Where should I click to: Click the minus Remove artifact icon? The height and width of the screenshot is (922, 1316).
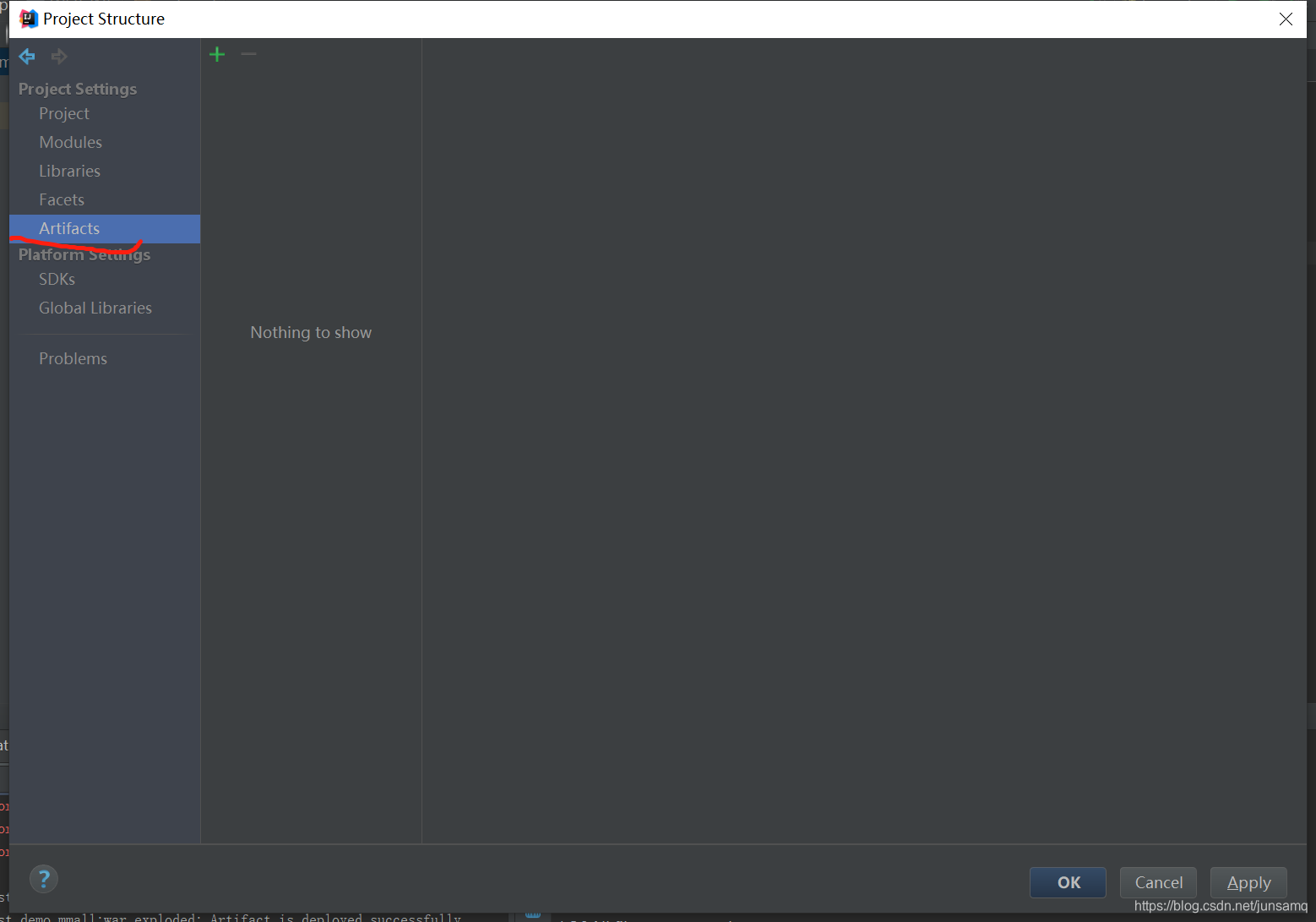click(248, 54)
